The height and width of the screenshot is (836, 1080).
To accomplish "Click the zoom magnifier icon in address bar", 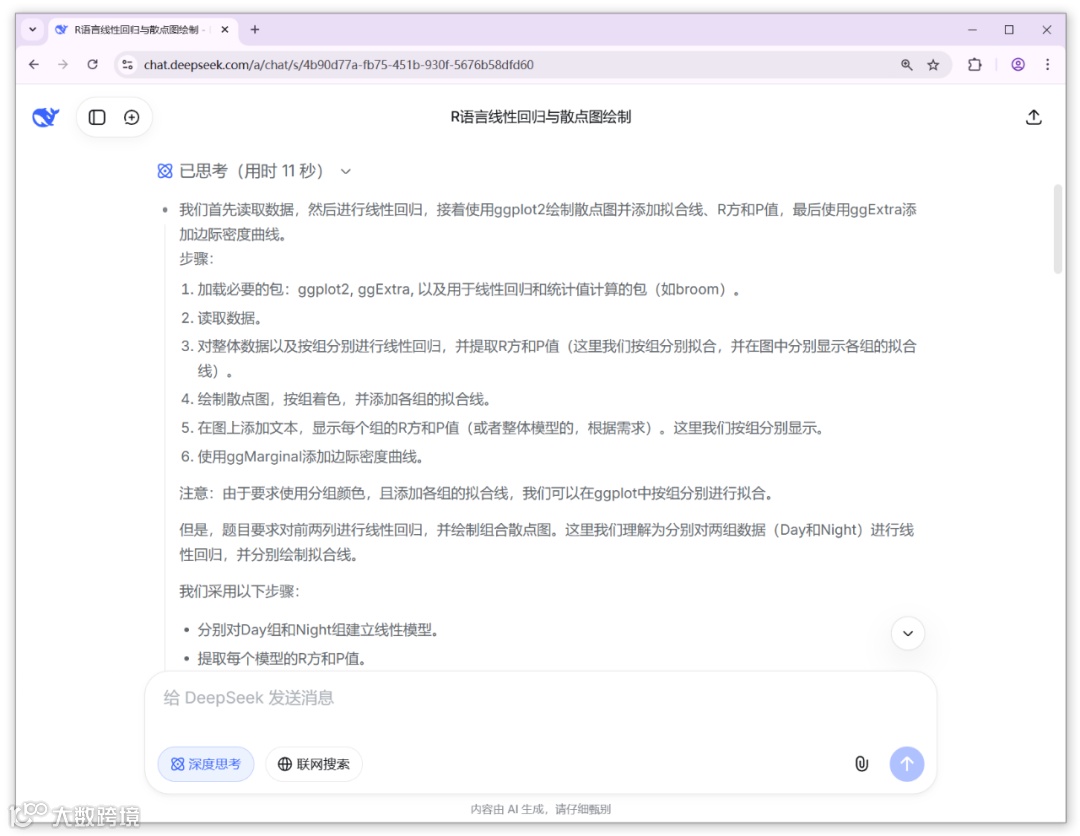I will coord(906,65).
